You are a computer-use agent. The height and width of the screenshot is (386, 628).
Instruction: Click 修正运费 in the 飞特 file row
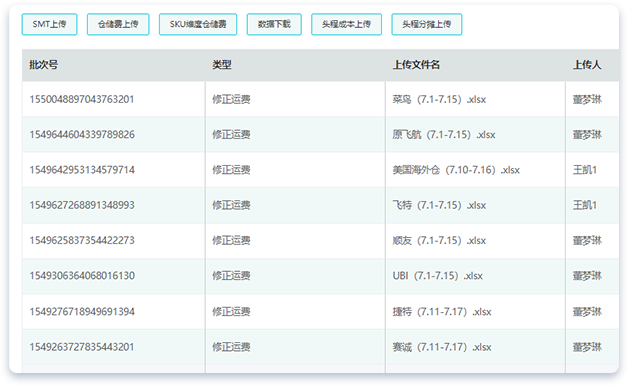[x=231, y=205]
